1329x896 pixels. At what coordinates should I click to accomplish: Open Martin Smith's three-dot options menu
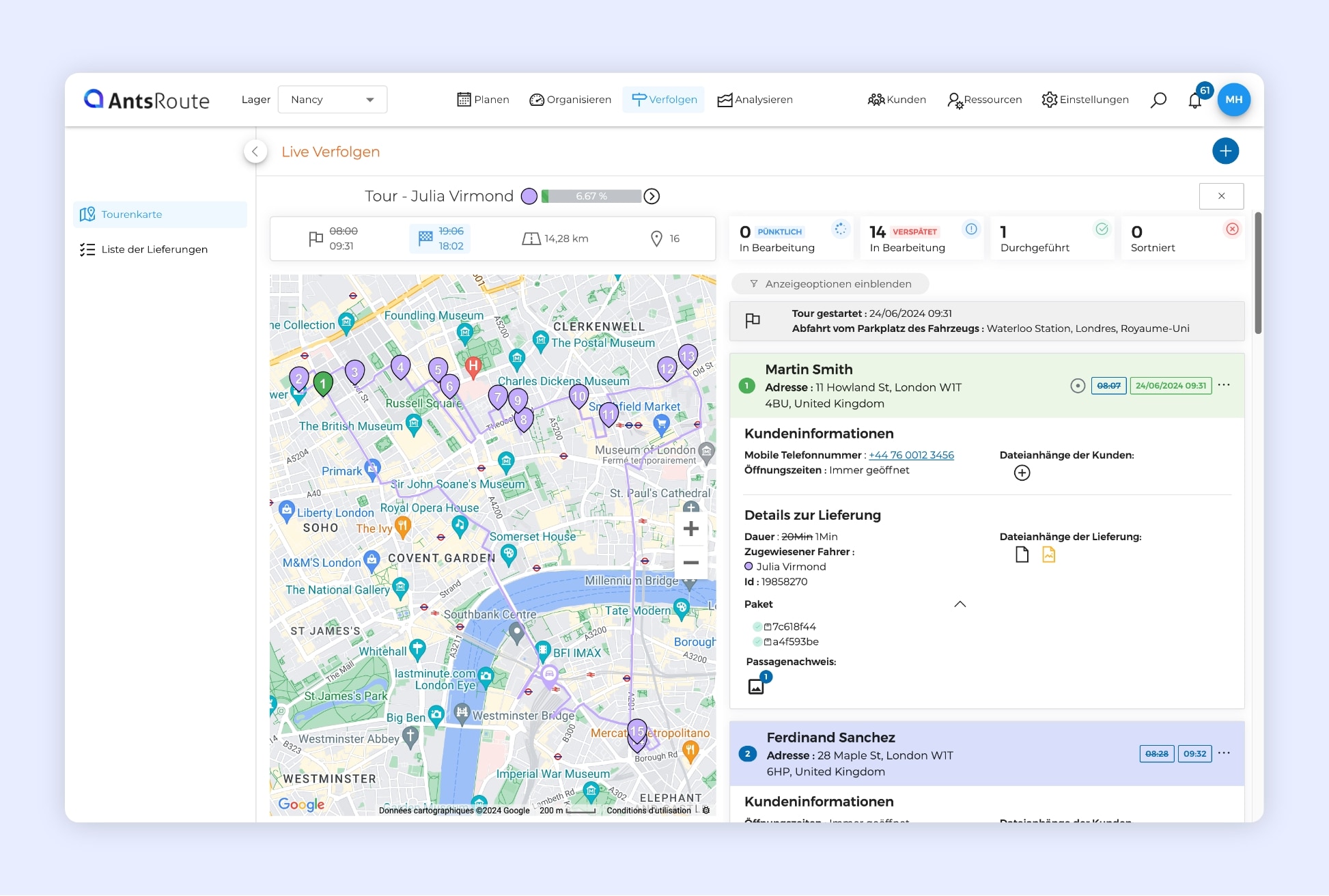click(x=1224, y=385)
